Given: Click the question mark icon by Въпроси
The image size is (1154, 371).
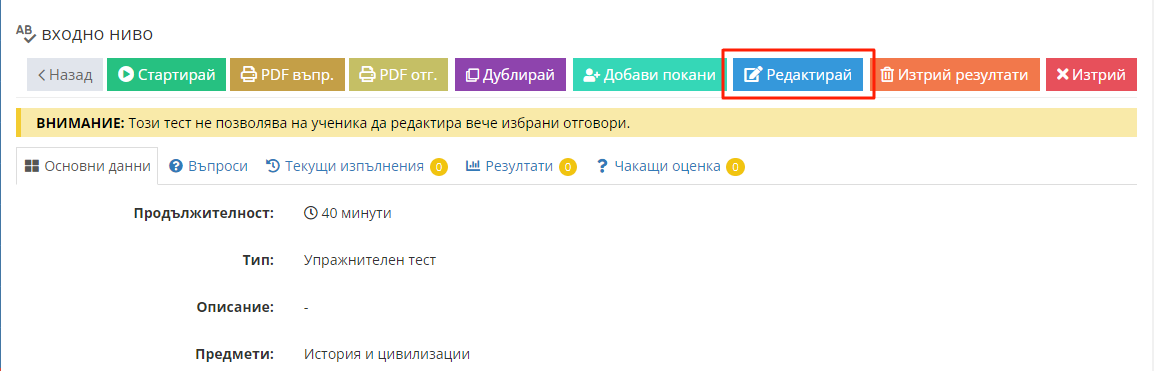Looking at the screenshot, I should pos(176,166).
